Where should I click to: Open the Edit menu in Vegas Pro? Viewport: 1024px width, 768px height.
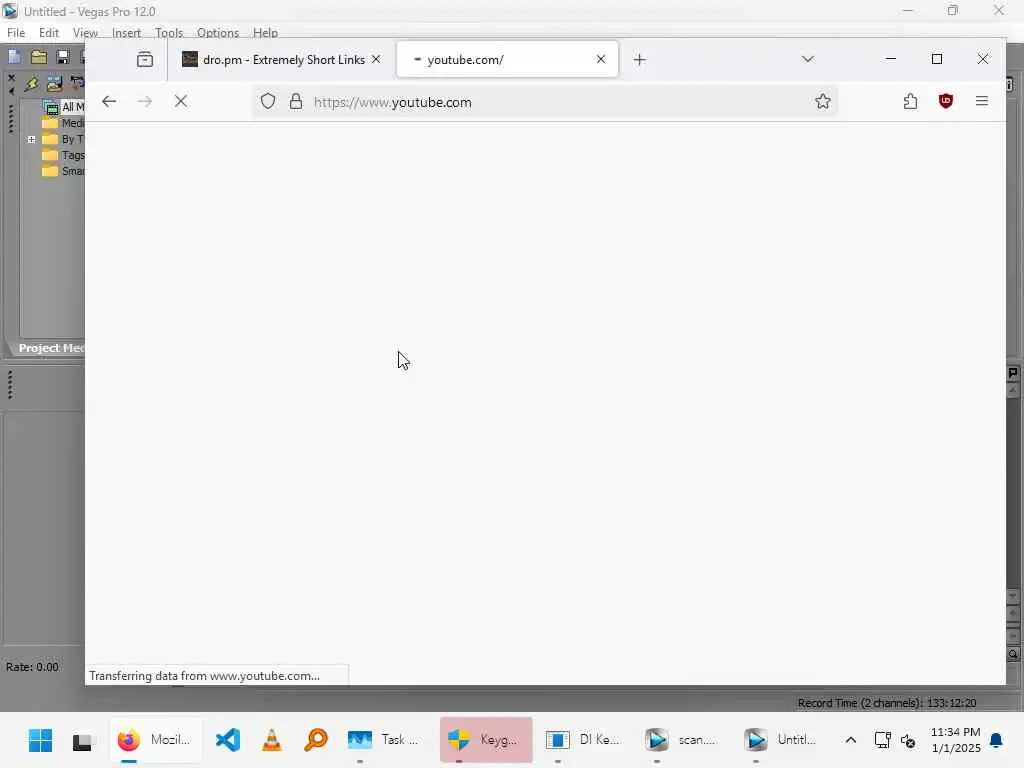(x=49, y=33)
